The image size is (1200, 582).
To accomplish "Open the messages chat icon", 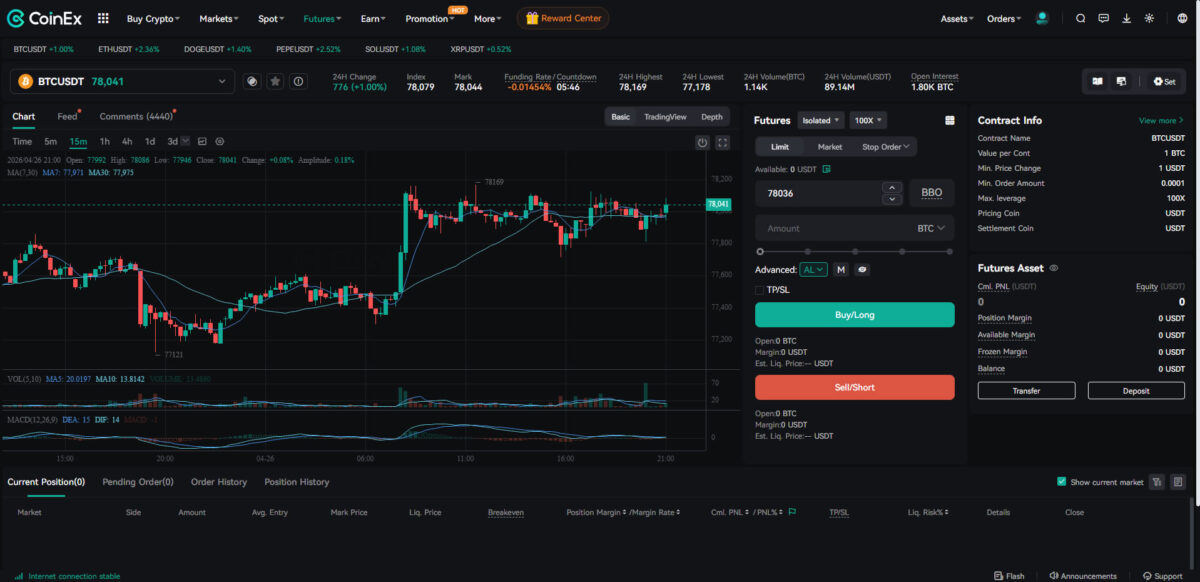I will (x=1103, y=18).
